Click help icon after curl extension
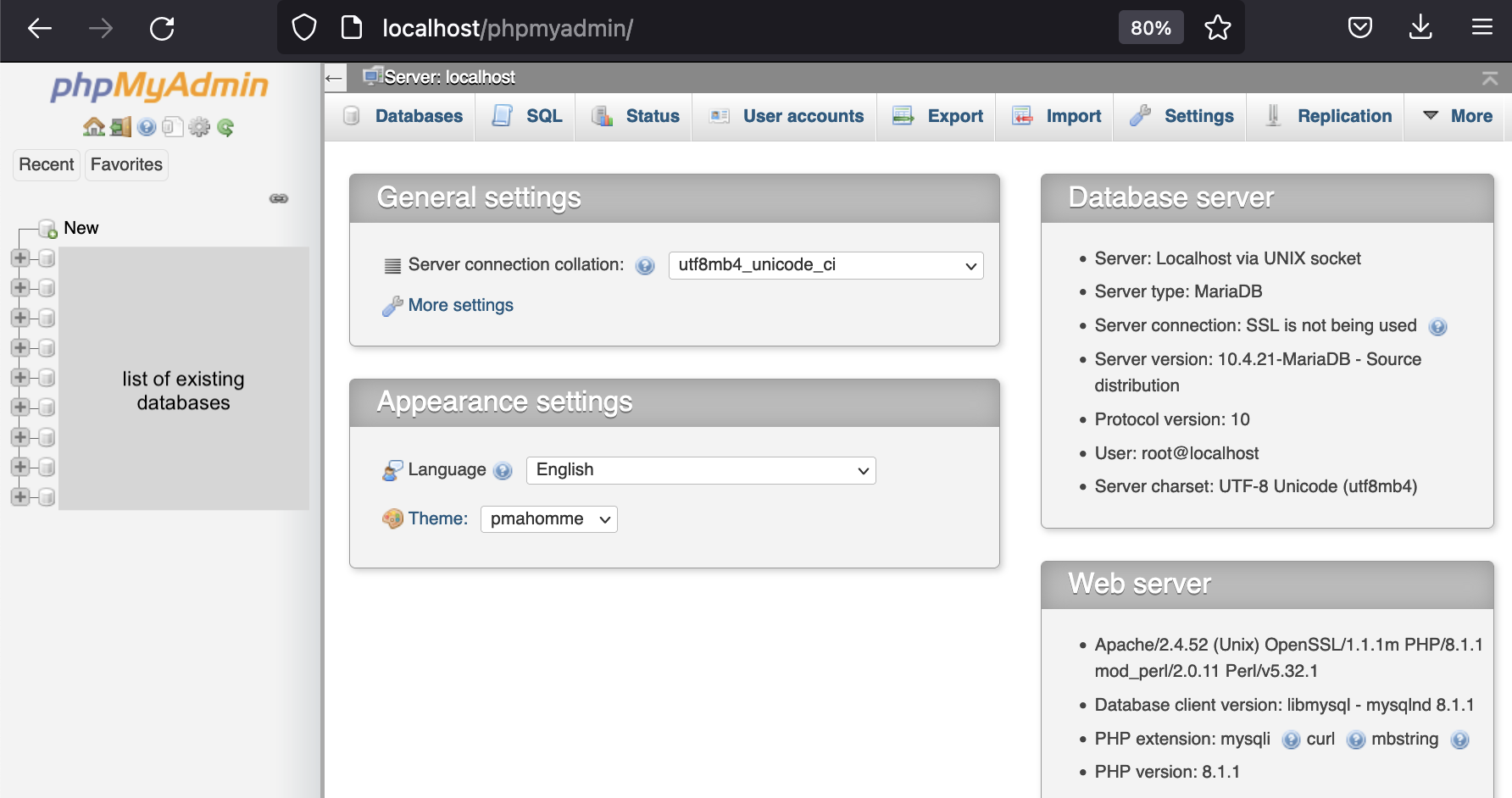The height and width of the screenshot is (798, 1512). click(1356, 740)
